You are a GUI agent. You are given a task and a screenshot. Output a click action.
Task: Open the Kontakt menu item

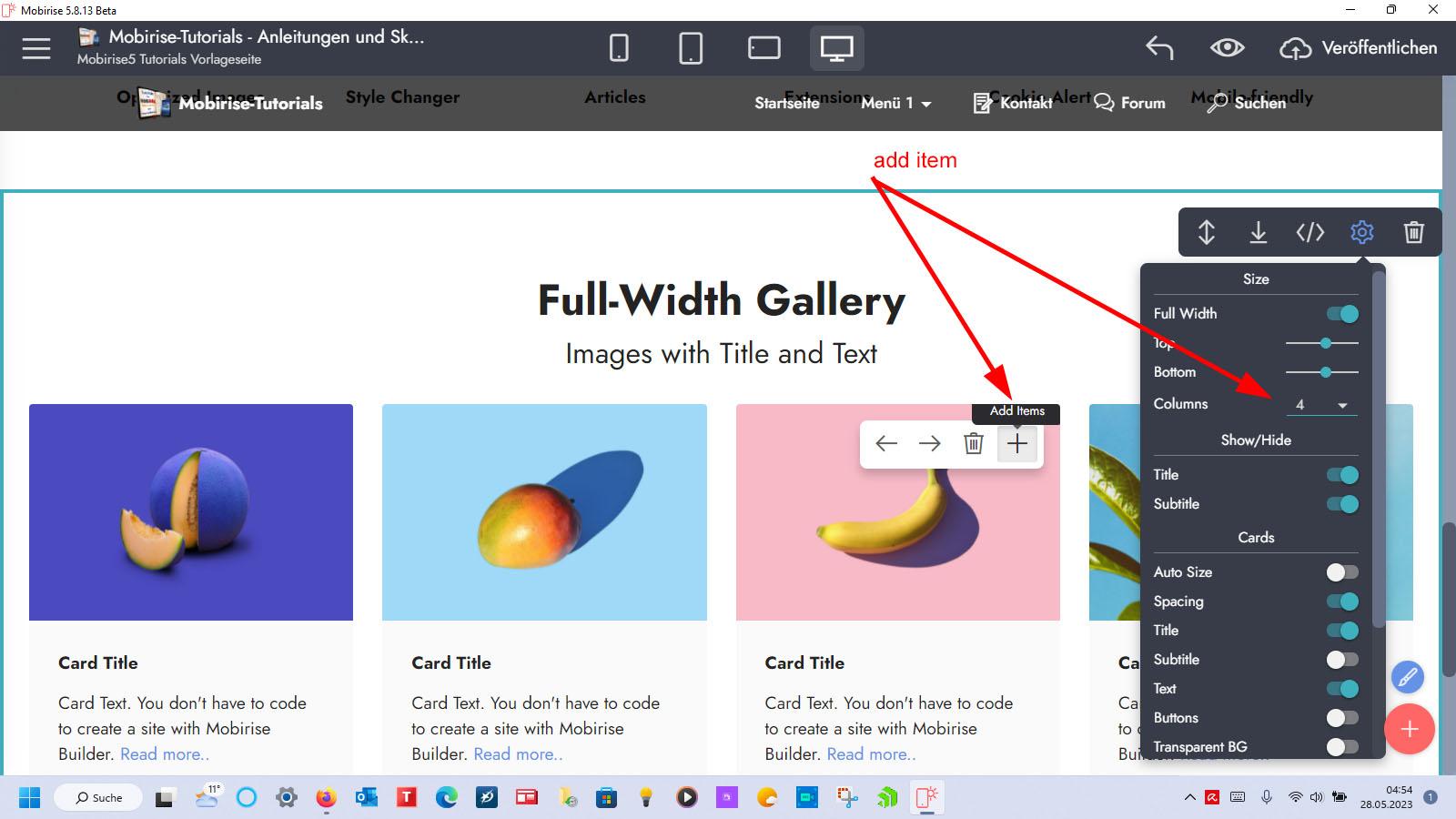pyautogui.click(x=1013, y=103)
